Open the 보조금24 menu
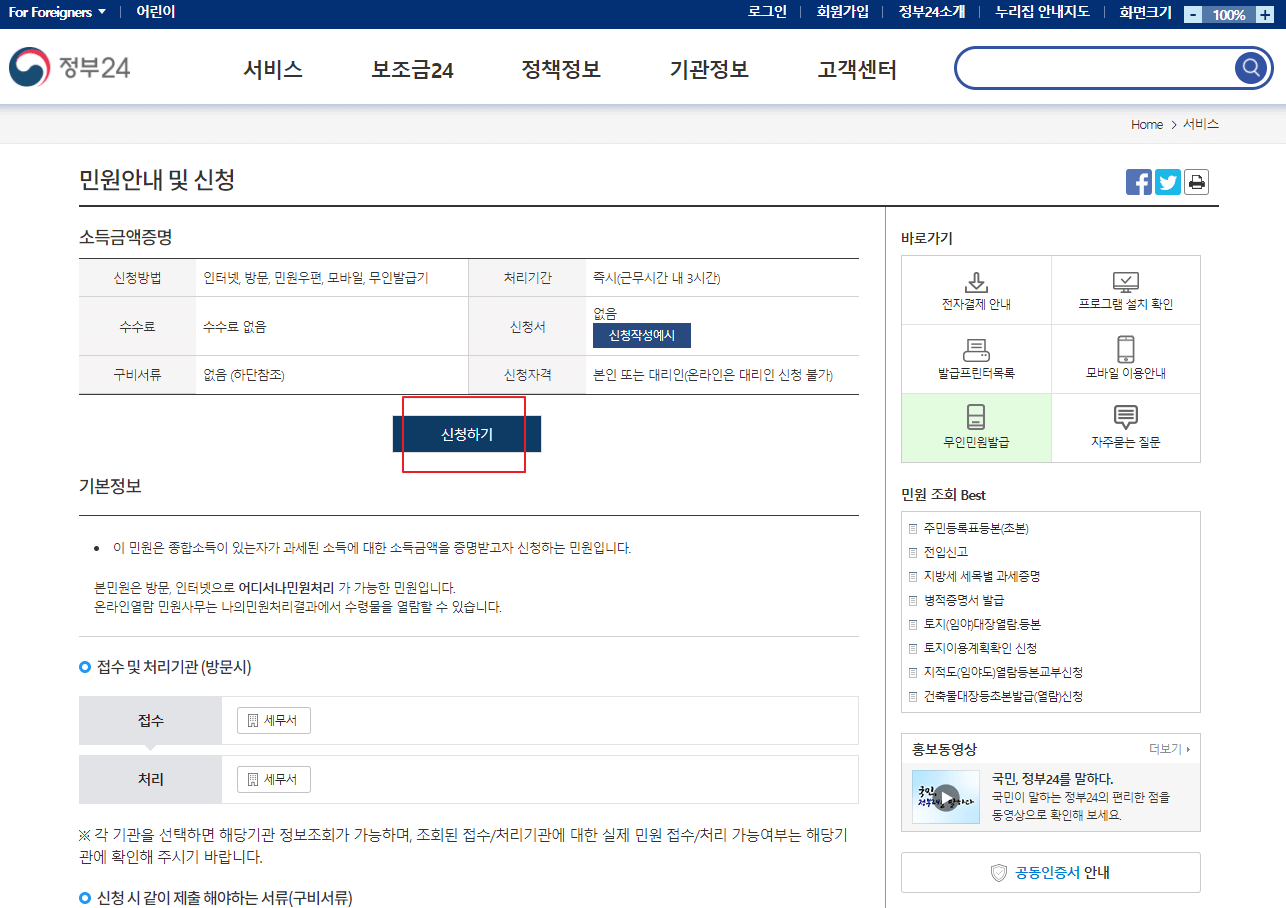1286x908 pixels. pyautogui.click(x=412, y=69)
